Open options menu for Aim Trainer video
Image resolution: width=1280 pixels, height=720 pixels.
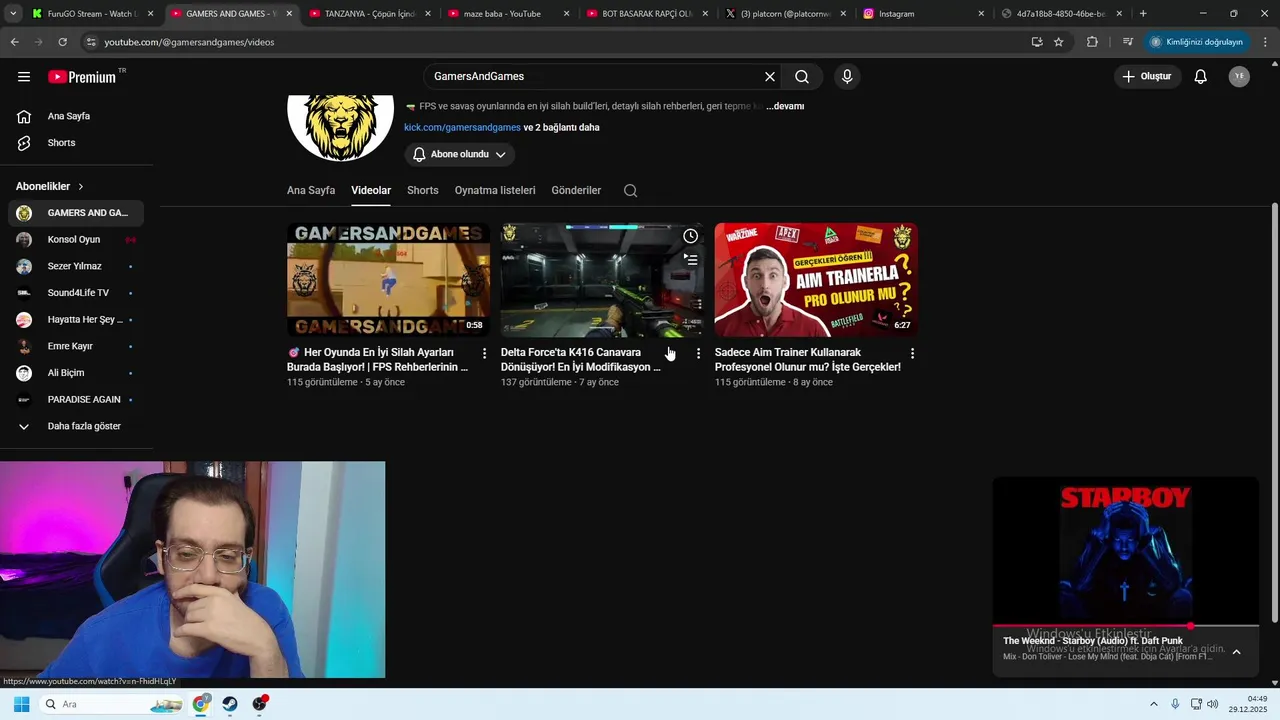pyautogui.click(x=912, y=353)
